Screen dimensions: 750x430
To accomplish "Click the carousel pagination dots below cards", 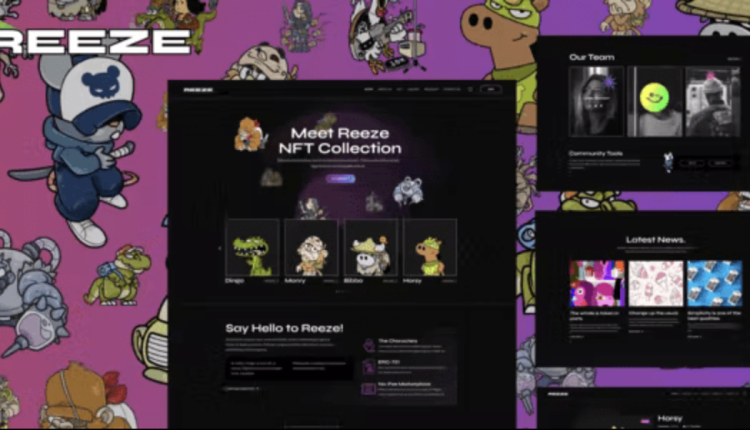I will (x=340, y=291).
